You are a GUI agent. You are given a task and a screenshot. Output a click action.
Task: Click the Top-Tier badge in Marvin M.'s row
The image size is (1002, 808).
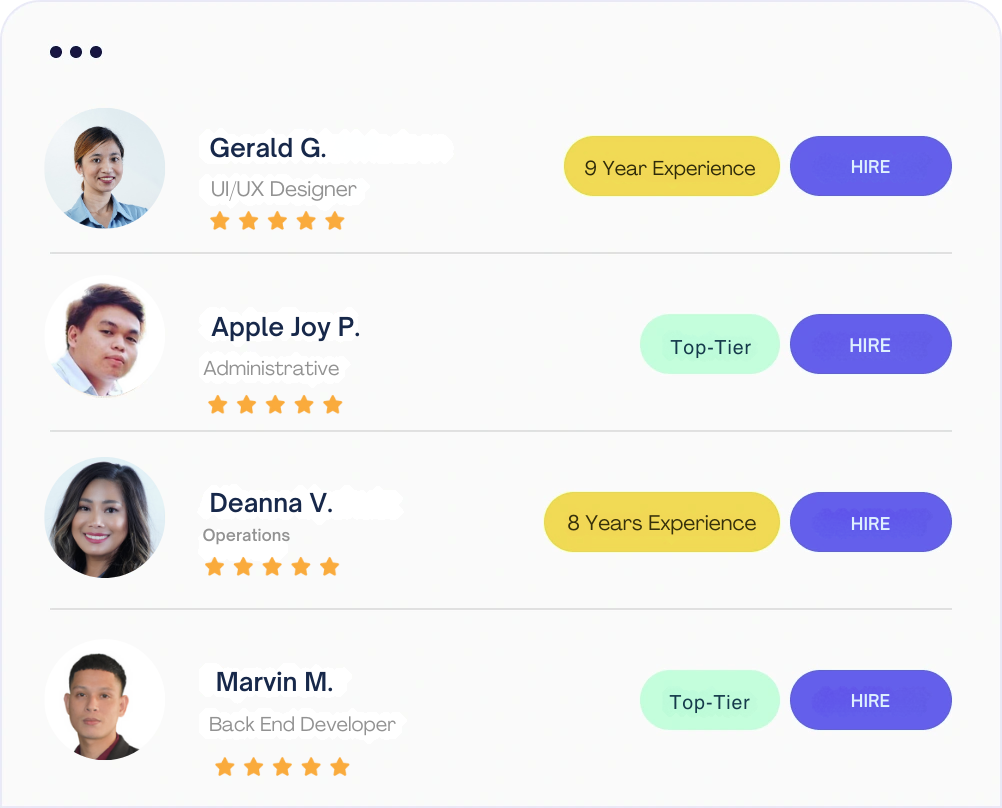[710, 700]
